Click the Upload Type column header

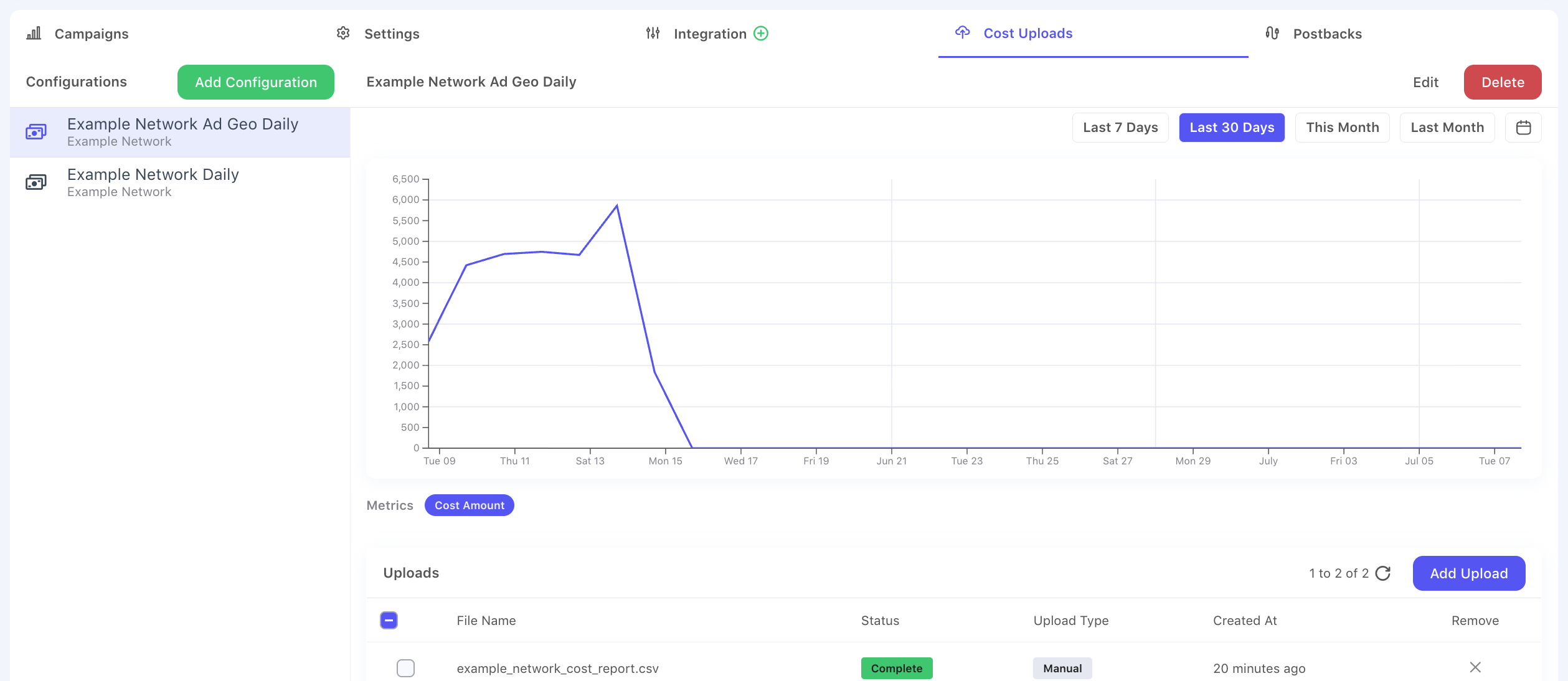(1071, 621)
